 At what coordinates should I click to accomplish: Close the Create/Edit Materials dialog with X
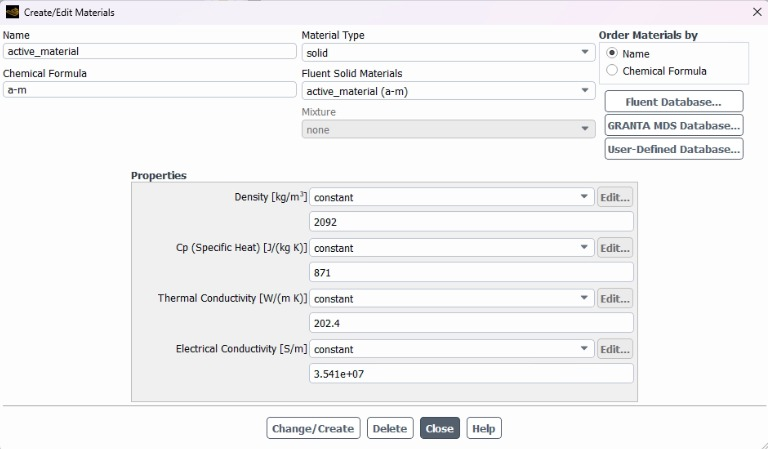(x=757, y=12)
